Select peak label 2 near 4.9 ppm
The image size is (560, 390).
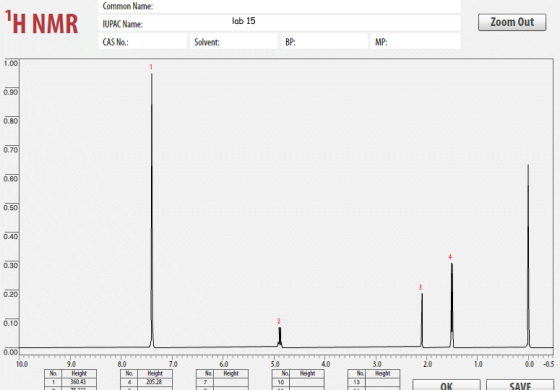coord(279,321)
